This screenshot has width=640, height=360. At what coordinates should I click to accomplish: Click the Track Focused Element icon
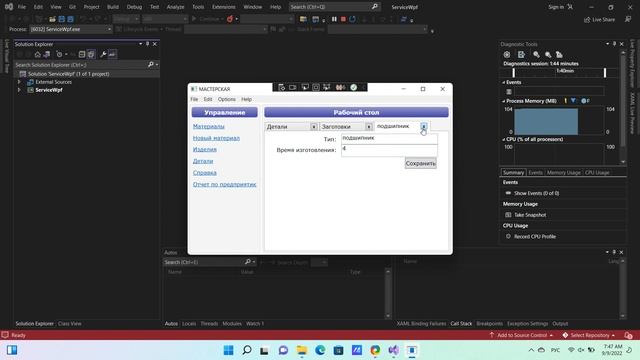pyautogui.click(x=327, y=87)
